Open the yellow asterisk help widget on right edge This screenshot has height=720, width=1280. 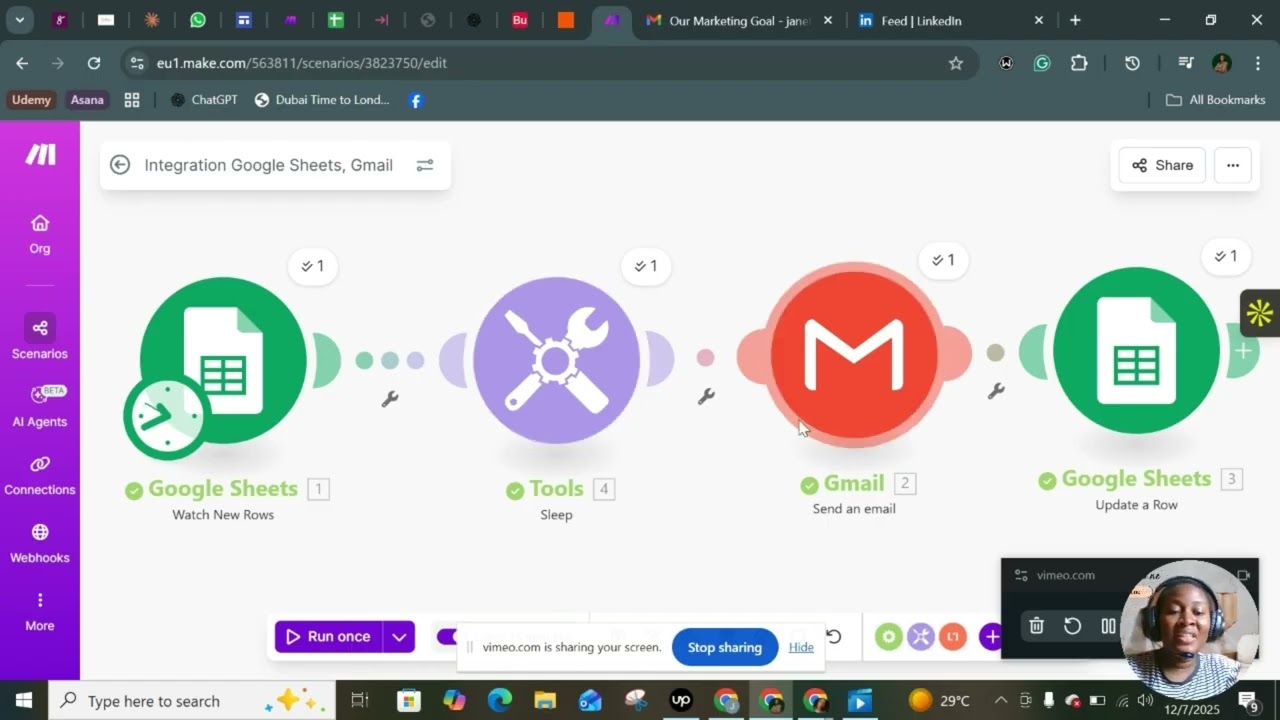click(1260, 313)
